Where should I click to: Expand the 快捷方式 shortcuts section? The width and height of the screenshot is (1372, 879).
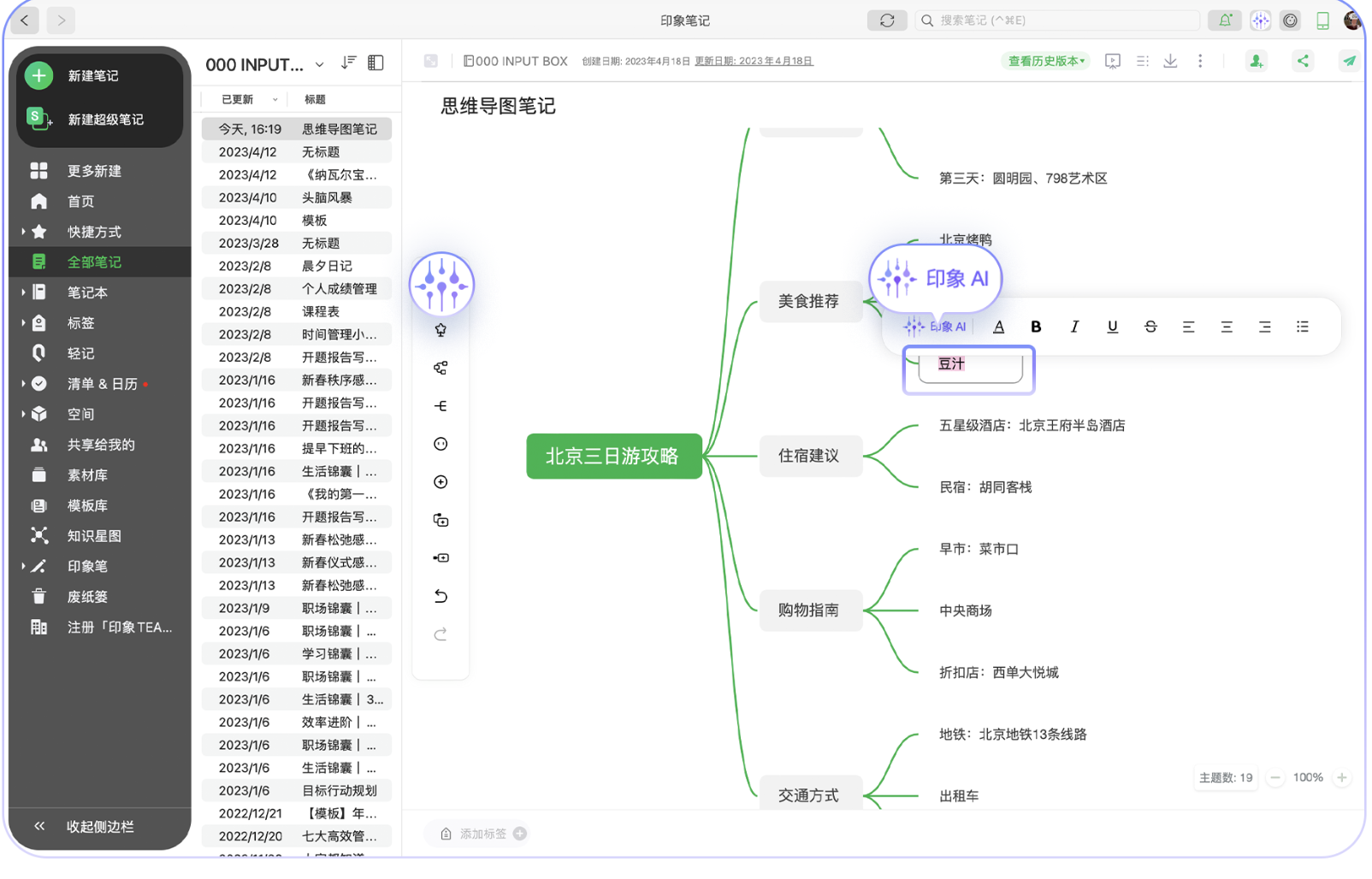(x=23, y=232)
